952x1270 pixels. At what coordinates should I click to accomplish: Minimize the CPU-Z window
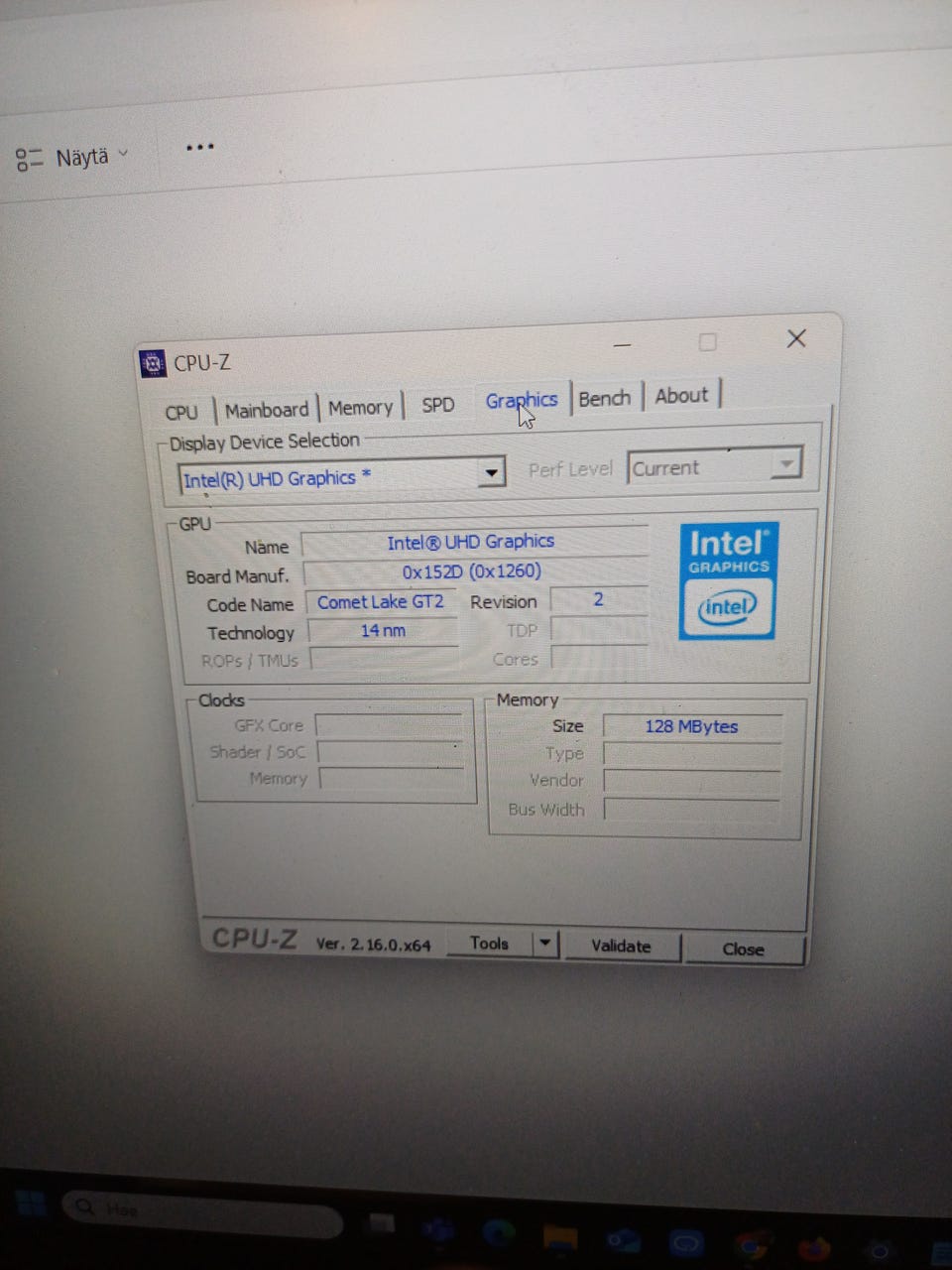coord(623,344)
